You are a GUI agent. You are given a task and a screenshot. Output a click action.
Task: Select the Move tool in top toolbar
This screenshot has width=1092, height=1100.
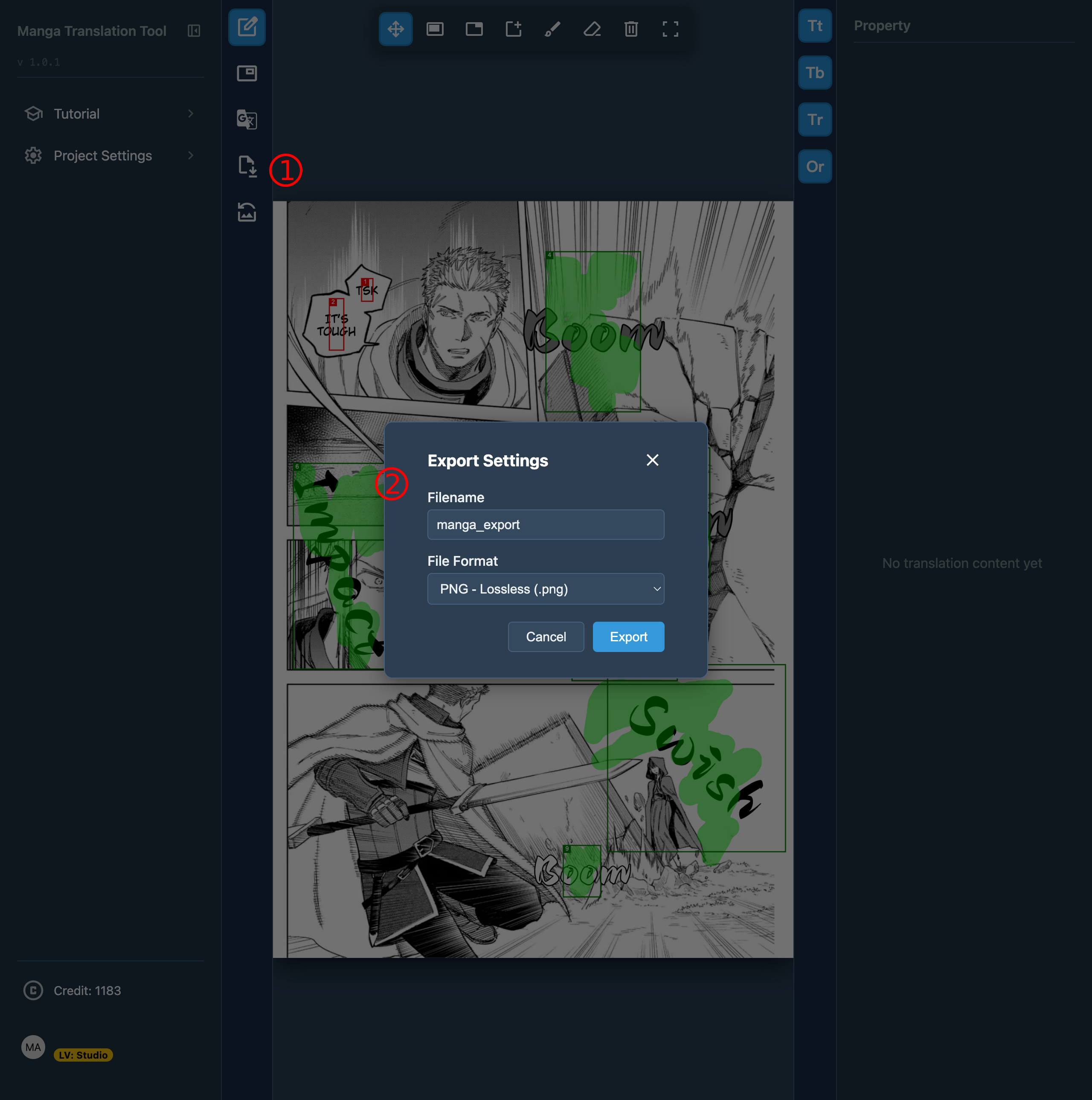tap(395, 29)
